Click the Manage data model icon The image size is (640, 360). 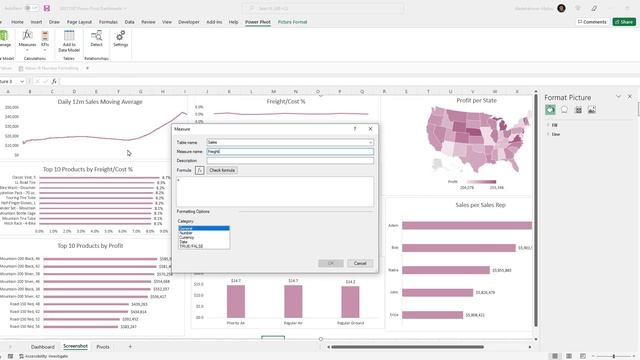3,36
